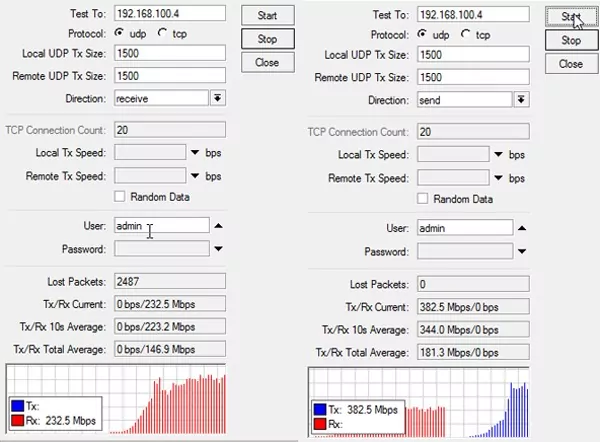Click Remote UDP Tx Size field in right window
The height and width of the screenshot is (442, 600).
coord(473,77)
